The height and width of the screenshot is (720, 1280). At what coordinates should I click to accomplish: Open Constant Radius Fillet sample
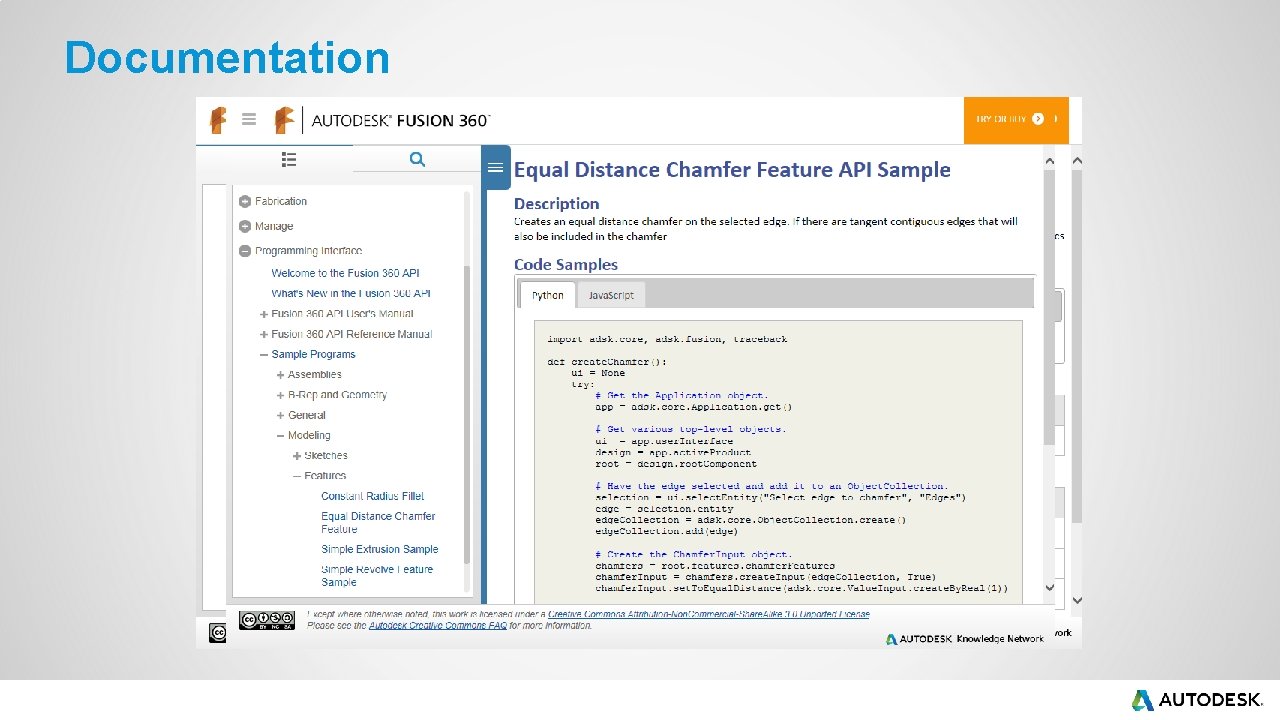coord(372,496)
